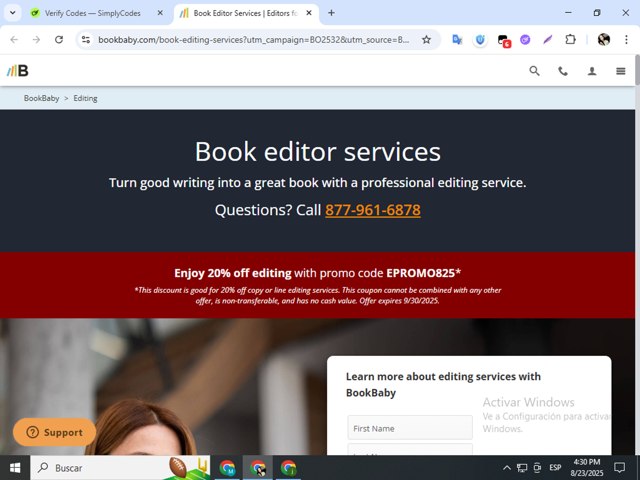Click the First Name field
Screen dimensions: 640x480
pyautogui.click(x=410, y=428)
